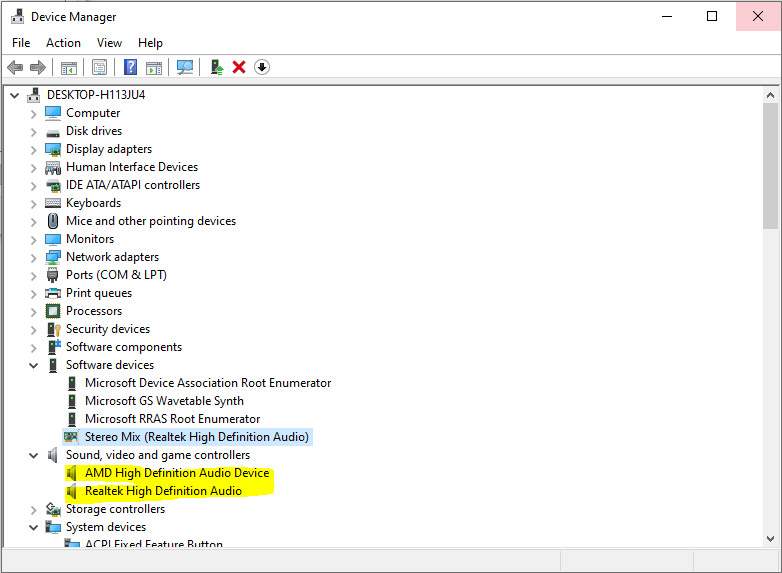The image size is (782, 573).
Task: Select Stereo Mix (Realtek High Definition Audio)
Action: 196,437
